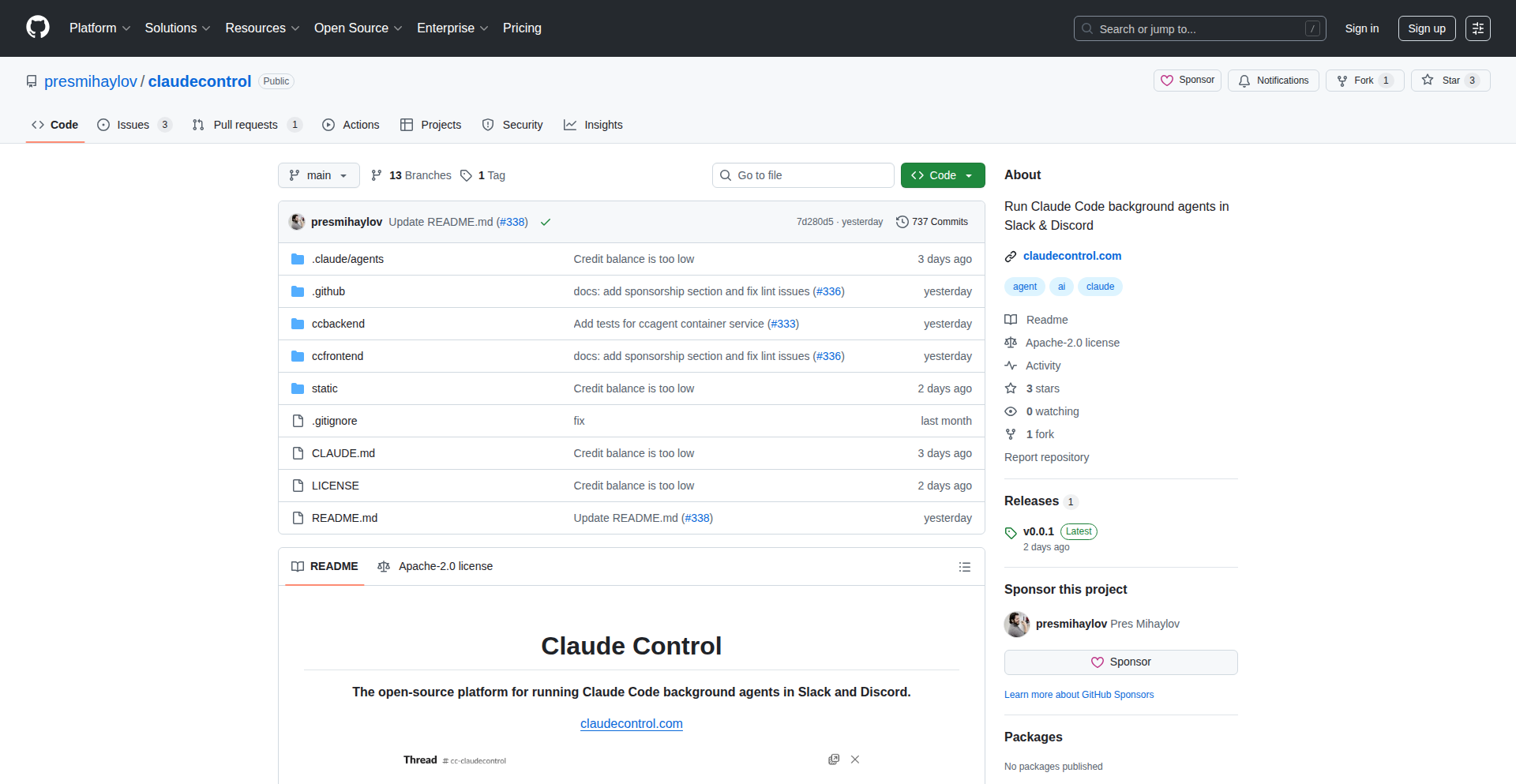Expand the Open Source menu

click(x=358, y=28)
